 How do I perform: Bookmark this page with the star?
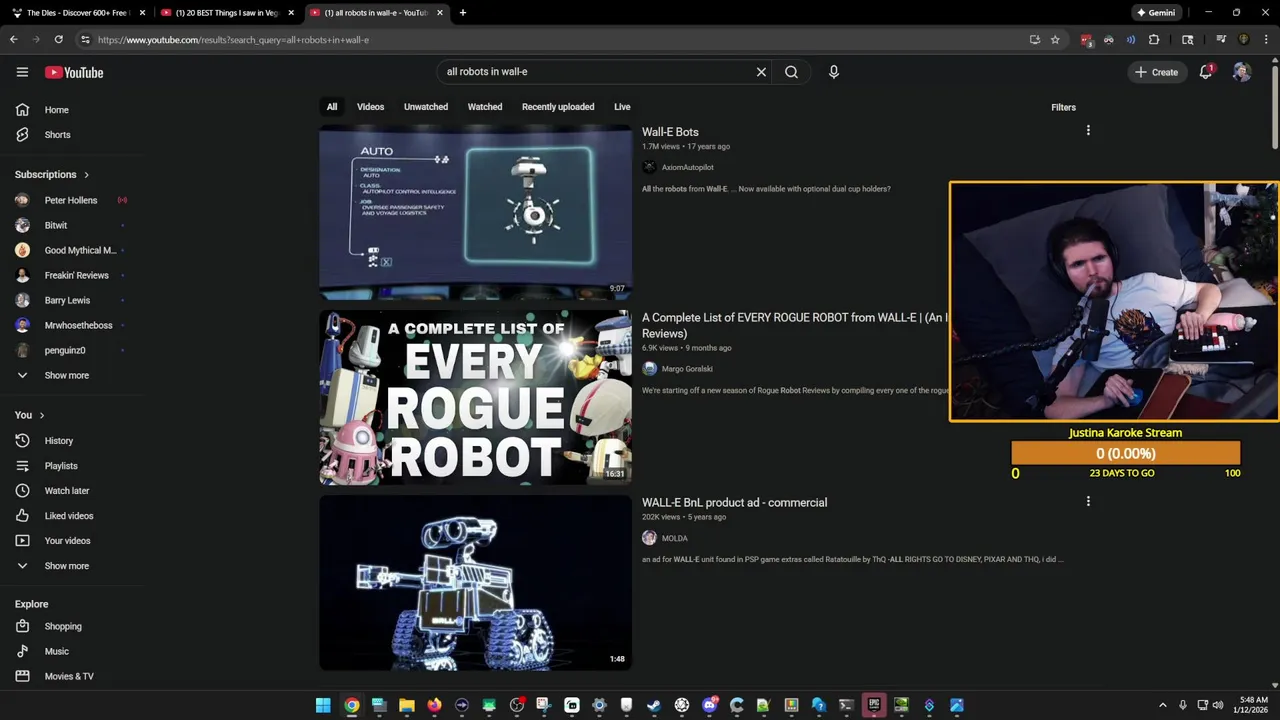(1055, 40)
